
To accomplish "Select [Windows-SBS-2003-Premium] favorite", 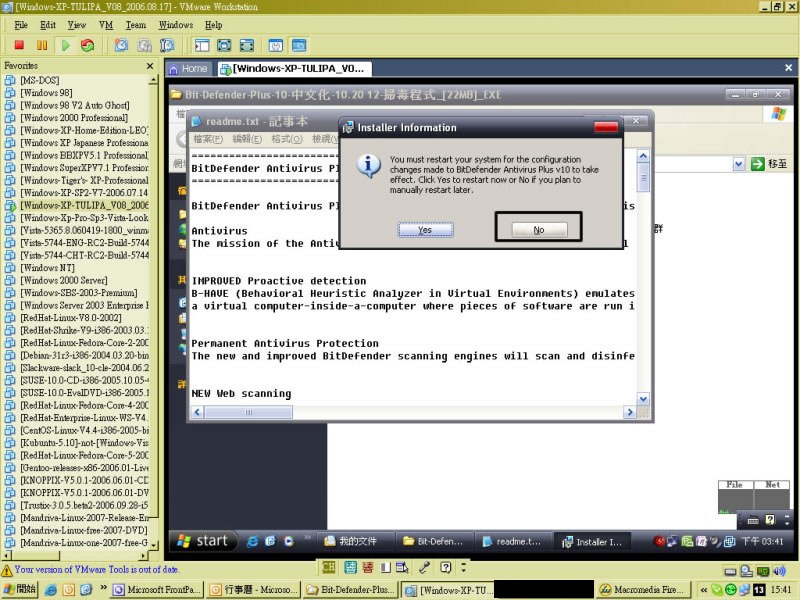I will coord(78,292).
